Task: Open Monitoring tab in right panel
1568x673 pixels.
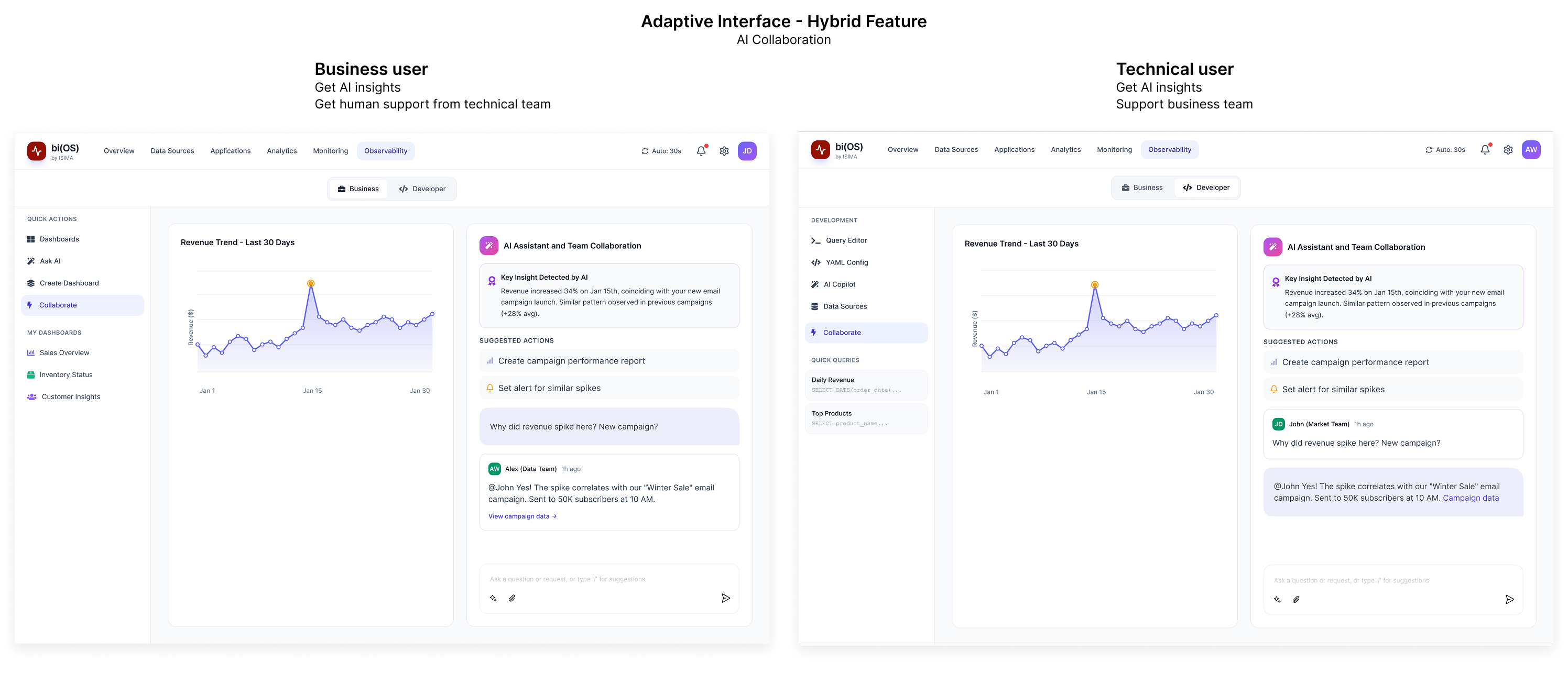Action: point(1114,150)
